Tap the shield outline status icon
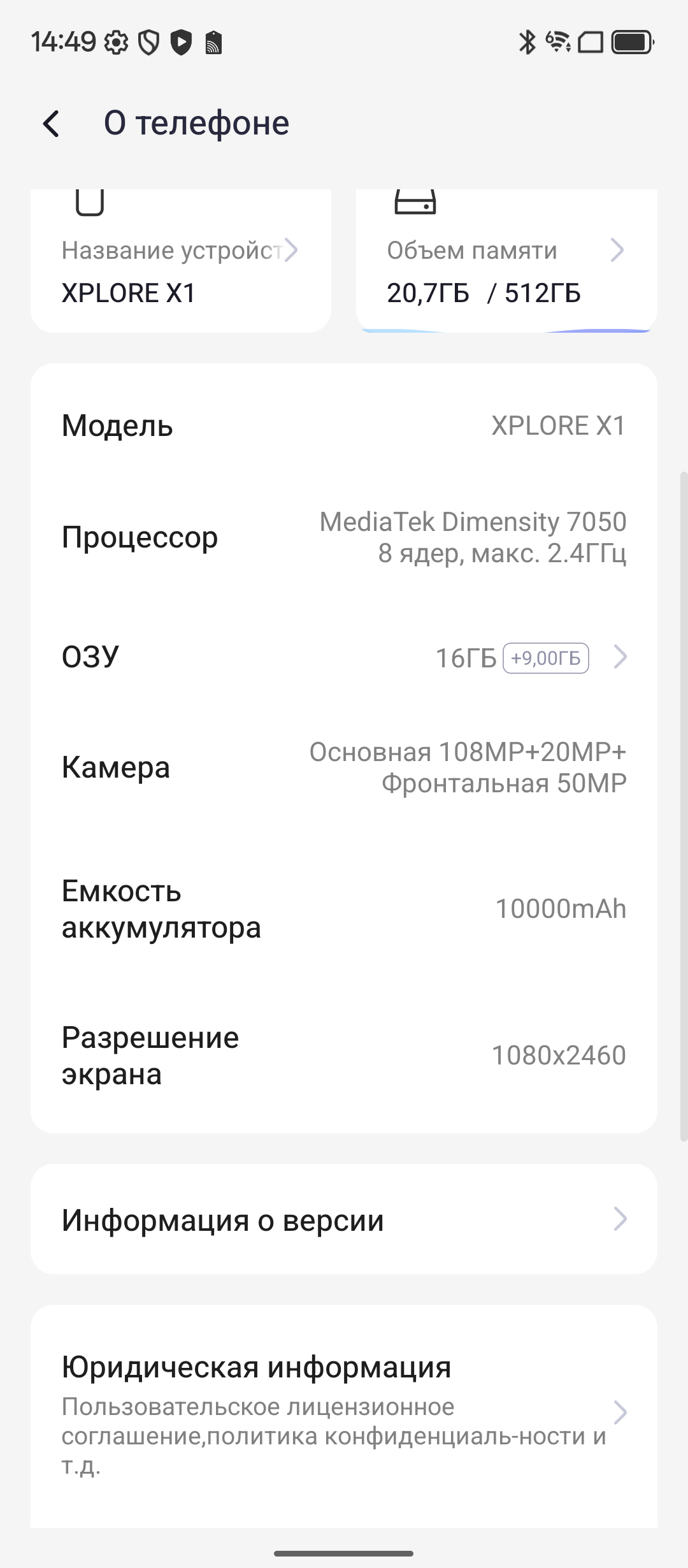688x1568 pixels. [x=148, y=43]
